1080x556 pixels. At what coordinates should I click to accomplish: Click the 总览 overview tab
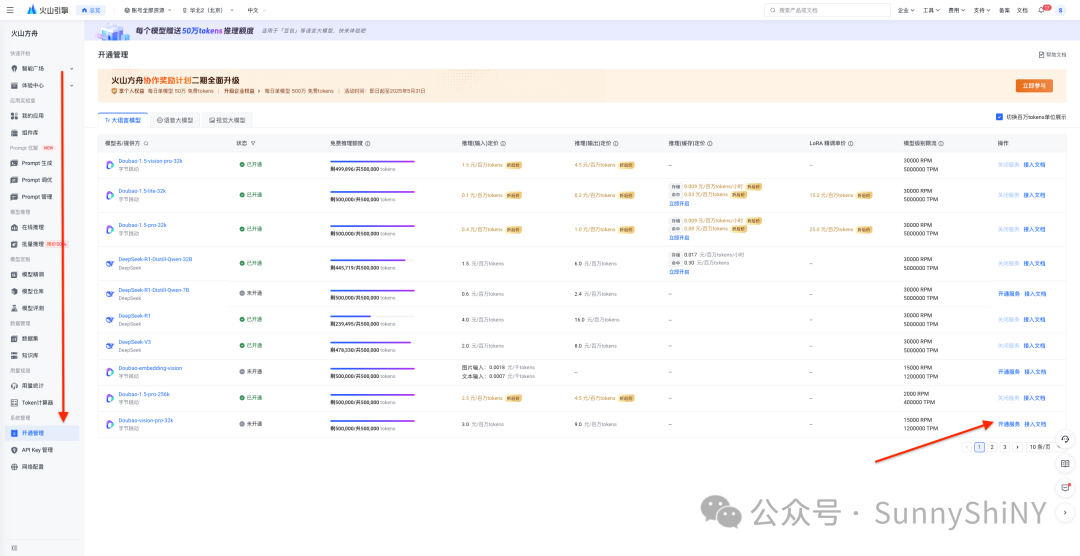90,10
